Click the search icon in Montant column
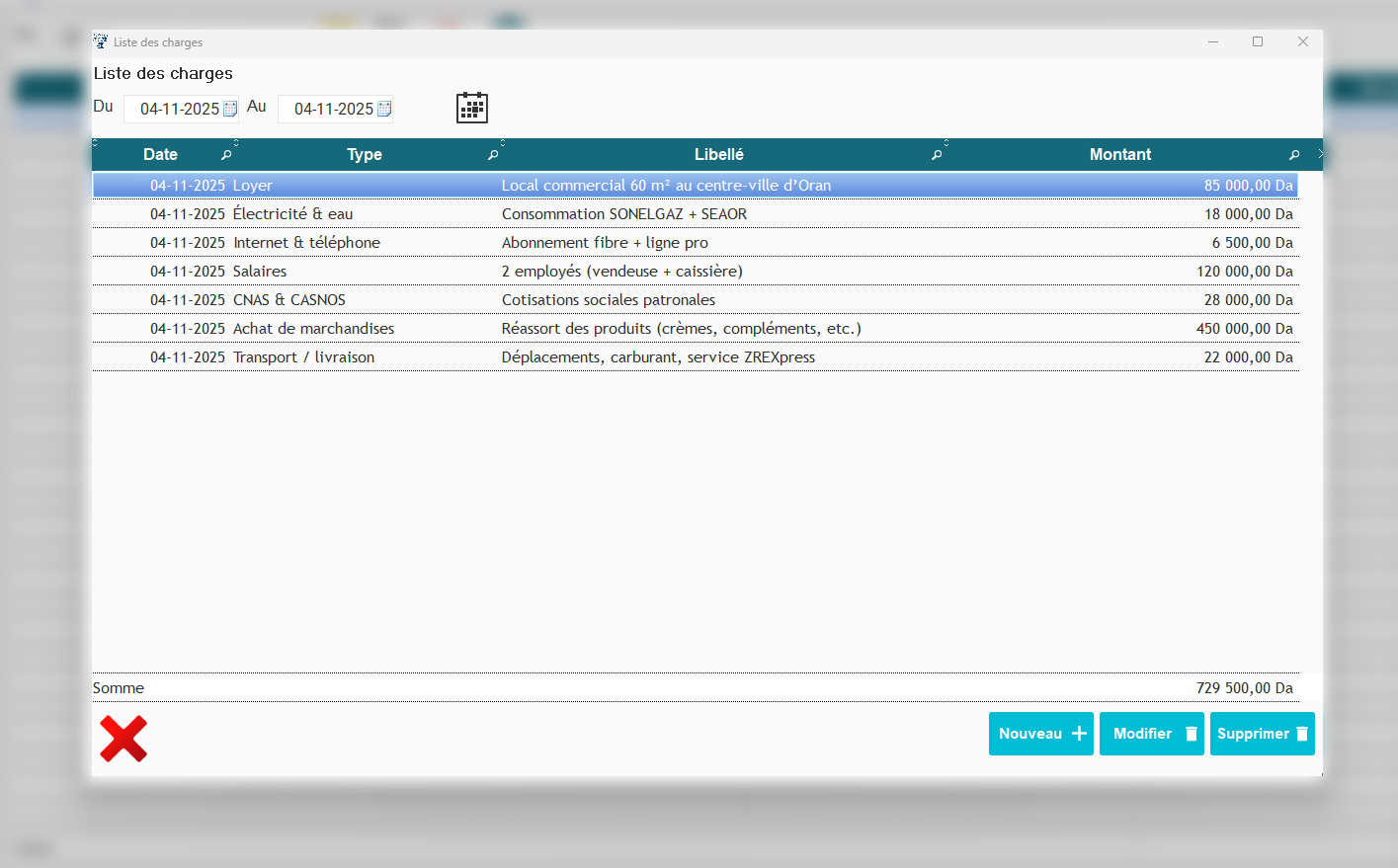This screenshot has height=868, width=1398. click(1294, 155)
